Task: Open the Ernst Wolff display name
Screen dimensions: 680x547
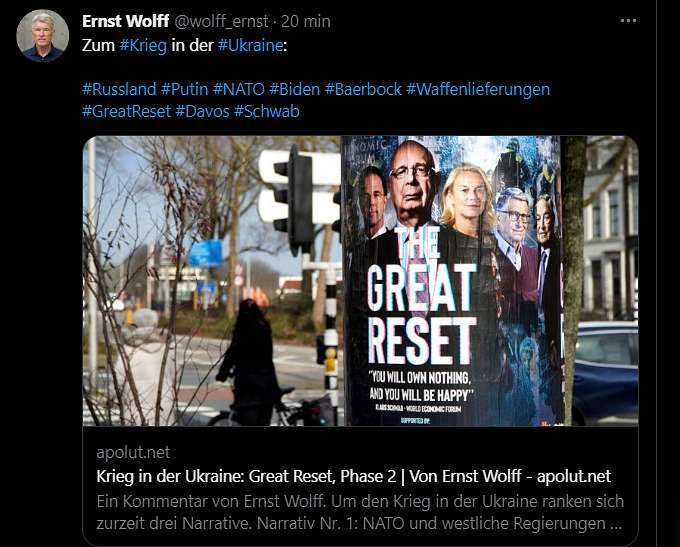Action: click(125, 21)
